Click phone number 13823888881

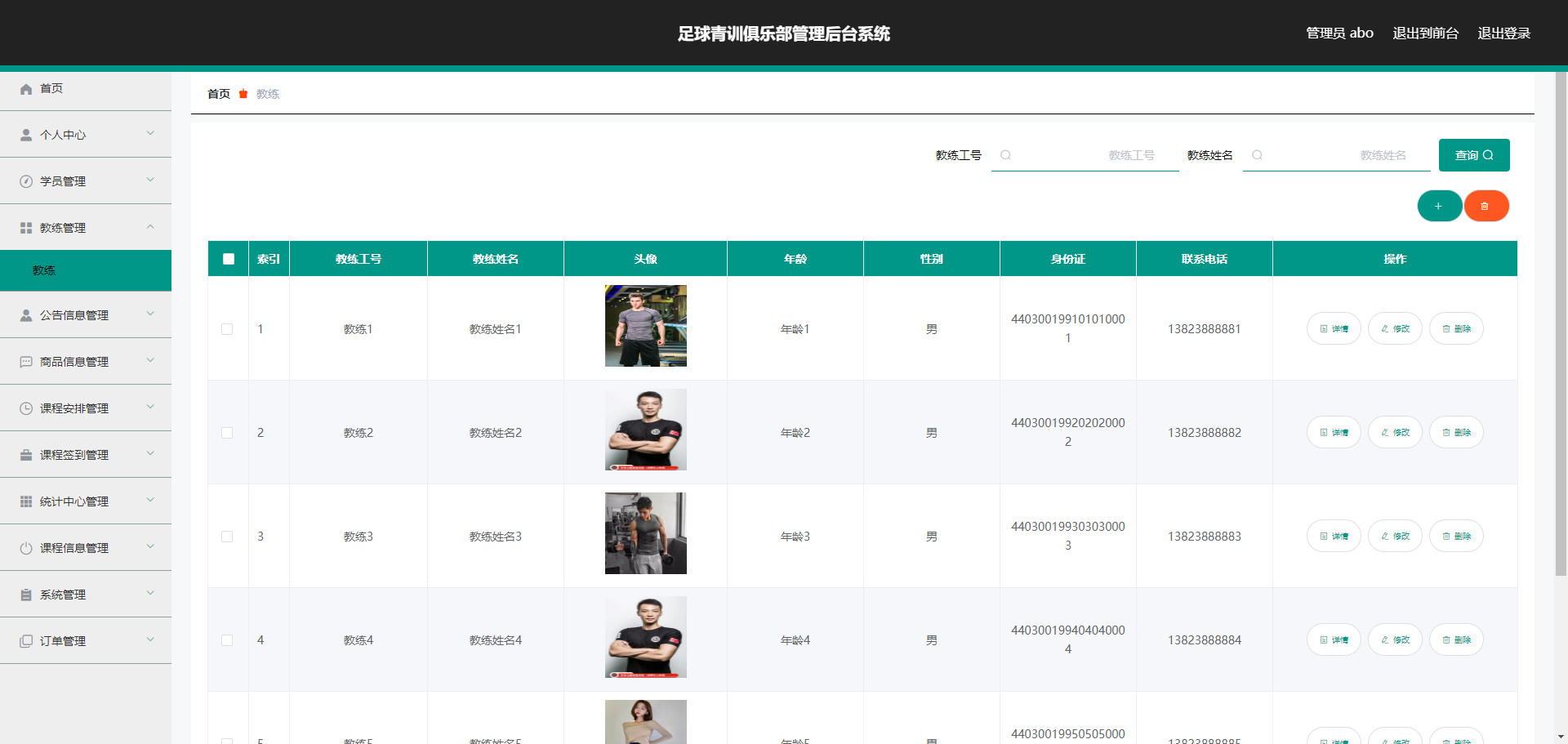1205,329
